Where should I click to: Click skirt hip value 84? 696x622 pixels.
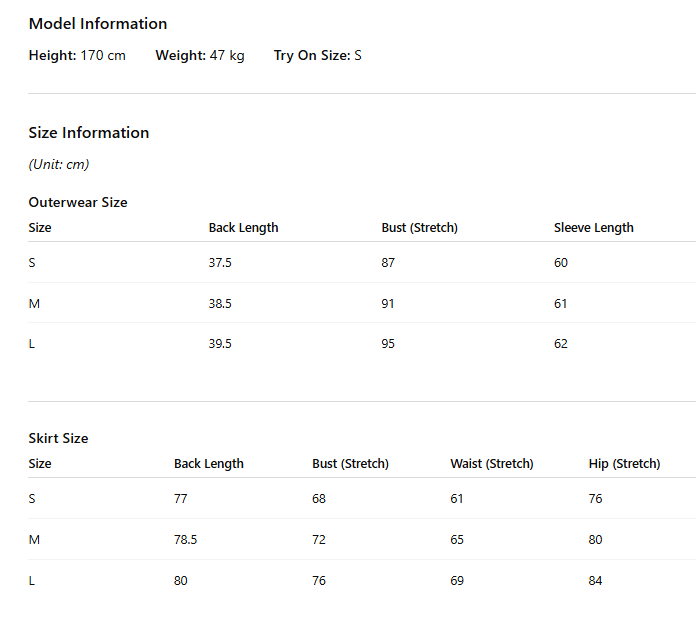(x=595, y=581)
